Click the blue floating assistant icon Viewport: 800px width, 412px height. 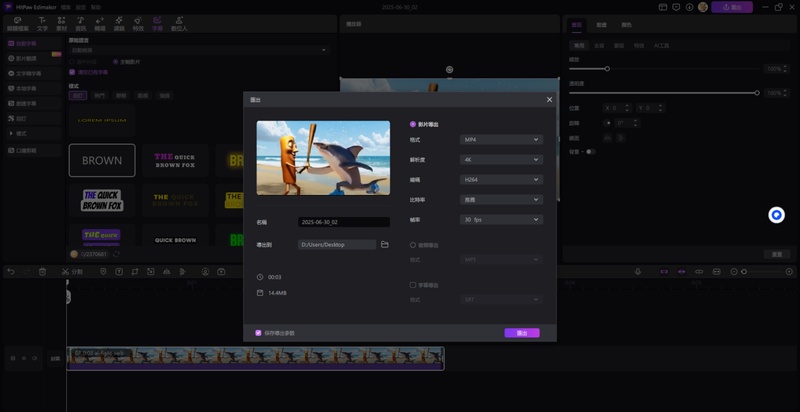point(776,215)
